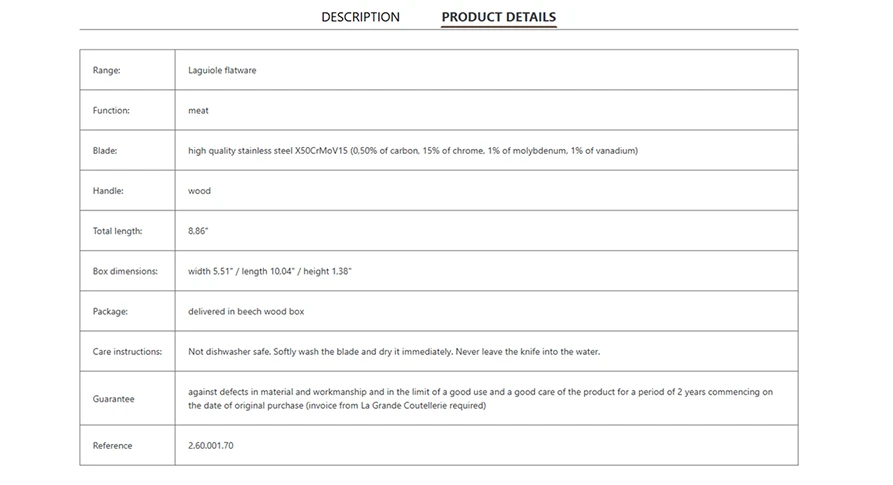Select the PRODUCT DETAILS tab
Viewport: 893px width, 485px height.
(499, 17)
